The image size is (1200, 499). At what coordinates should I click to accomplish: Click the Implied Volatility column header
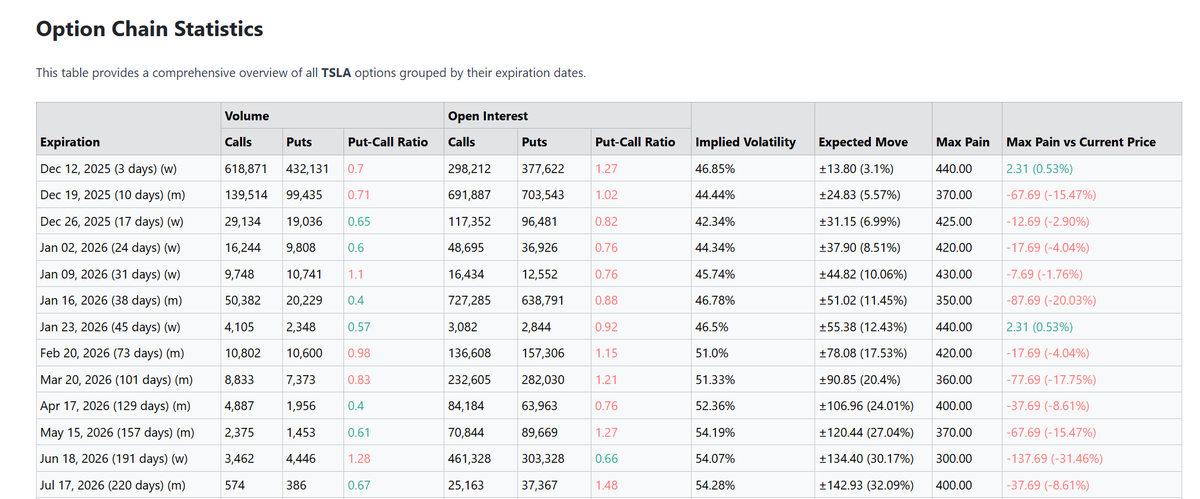tap(745, 142)
